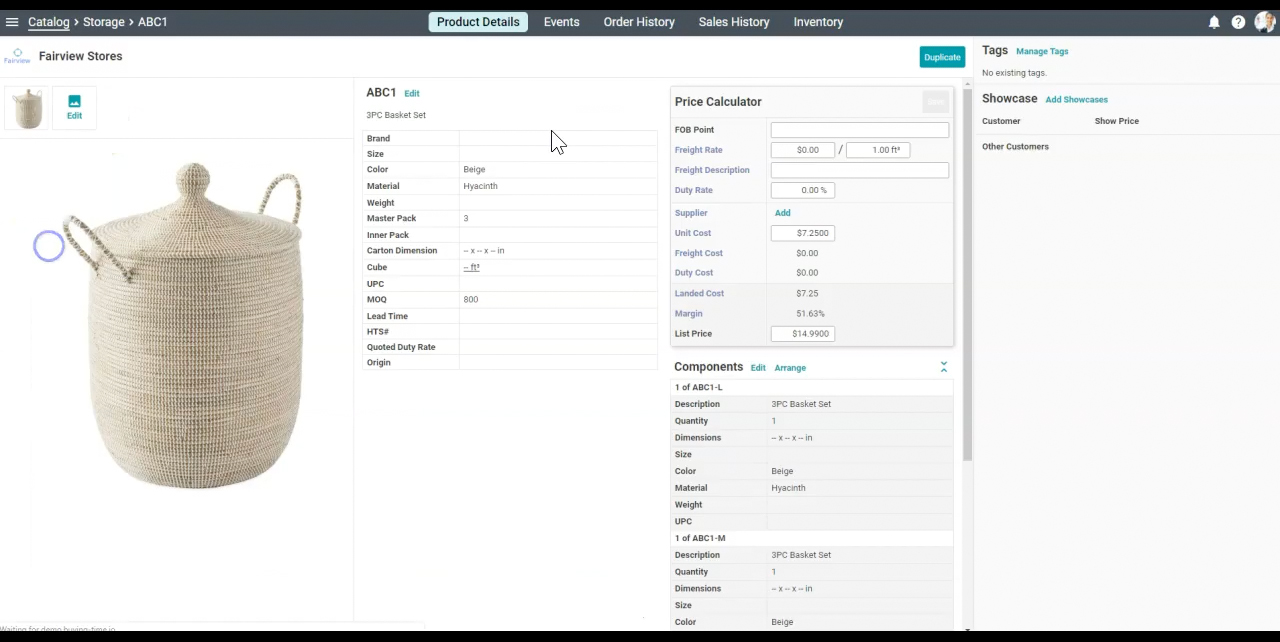Viewport: 1280px width, 642px height.
Task: Go to the Inventory tab
Action: click(x=818, y=22)
